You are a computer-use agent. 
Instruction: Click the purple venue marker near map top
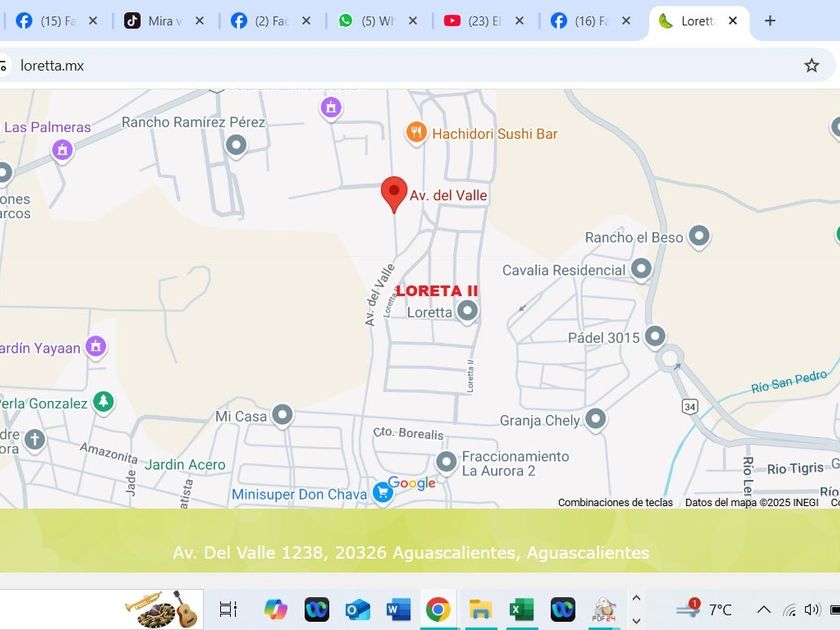[x=331, y=108]
